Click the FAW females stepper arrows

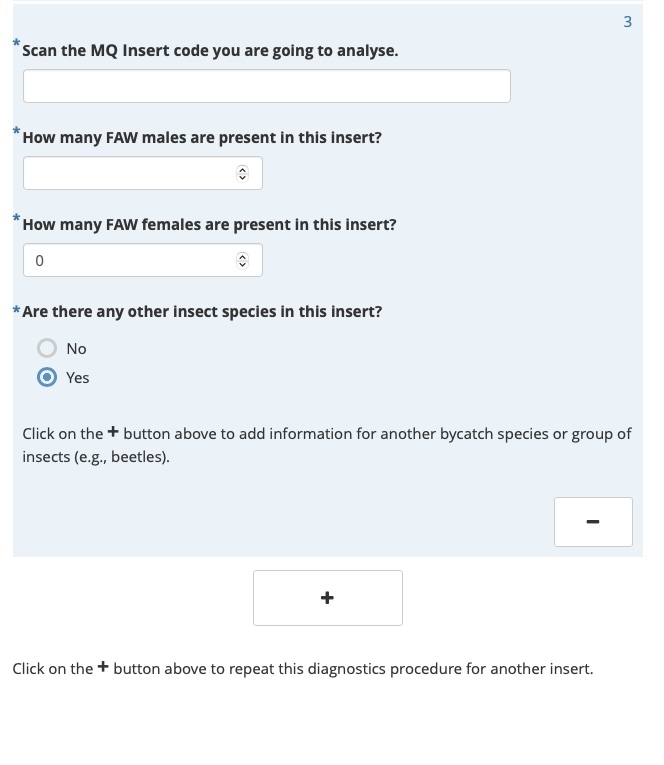pyautogui.click(x=242, y=260)
